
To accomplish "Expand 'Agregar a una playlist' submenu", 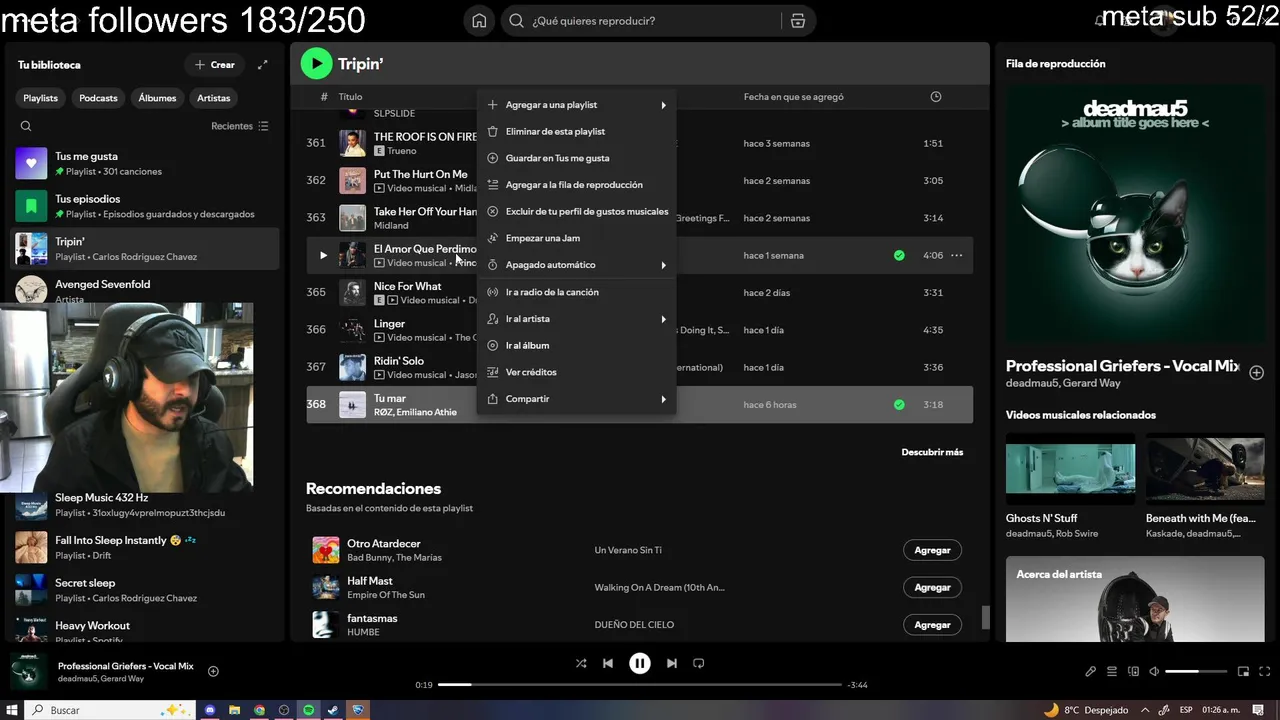I will (x=576, y=105).
